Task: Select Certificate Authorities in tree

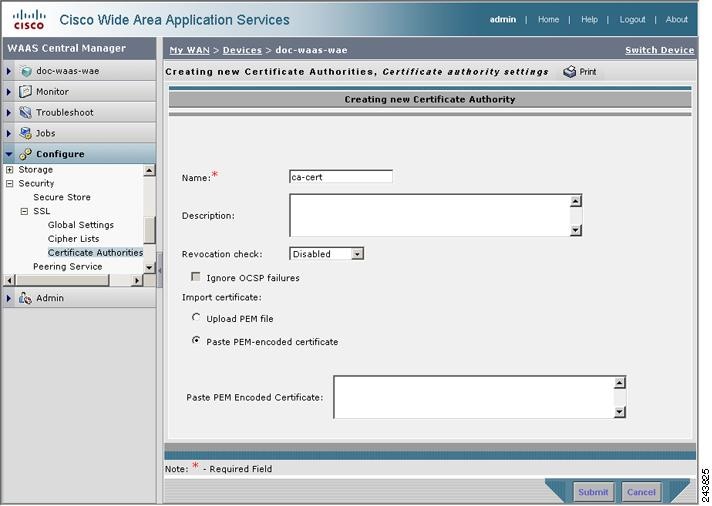Action: pos(95,253)
